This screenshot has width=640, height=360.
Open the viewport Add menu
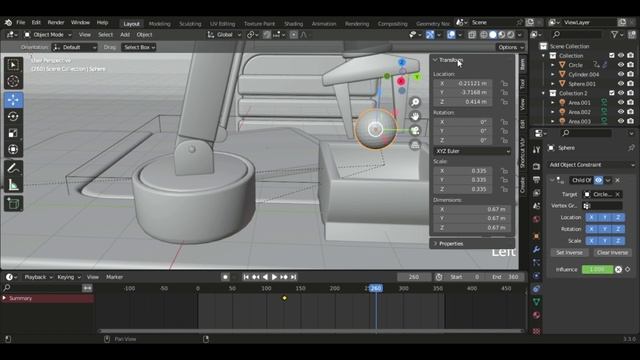coord(125,35)
